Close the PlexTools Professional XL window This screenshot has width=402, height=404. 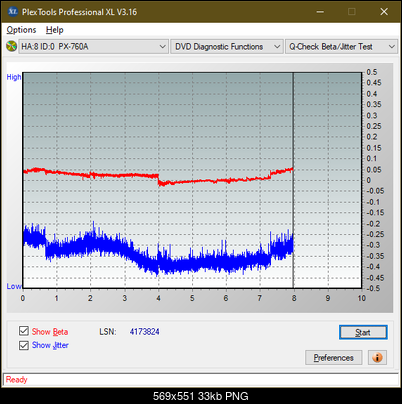(384, 12)
